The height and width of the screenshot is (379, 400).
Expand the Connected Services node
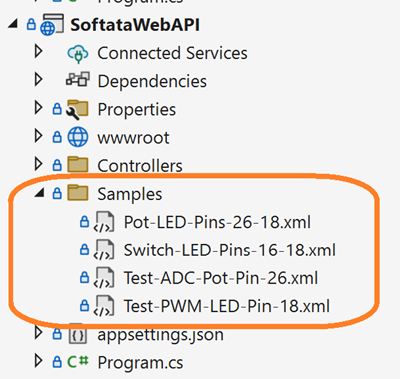[x=39, y=51]
